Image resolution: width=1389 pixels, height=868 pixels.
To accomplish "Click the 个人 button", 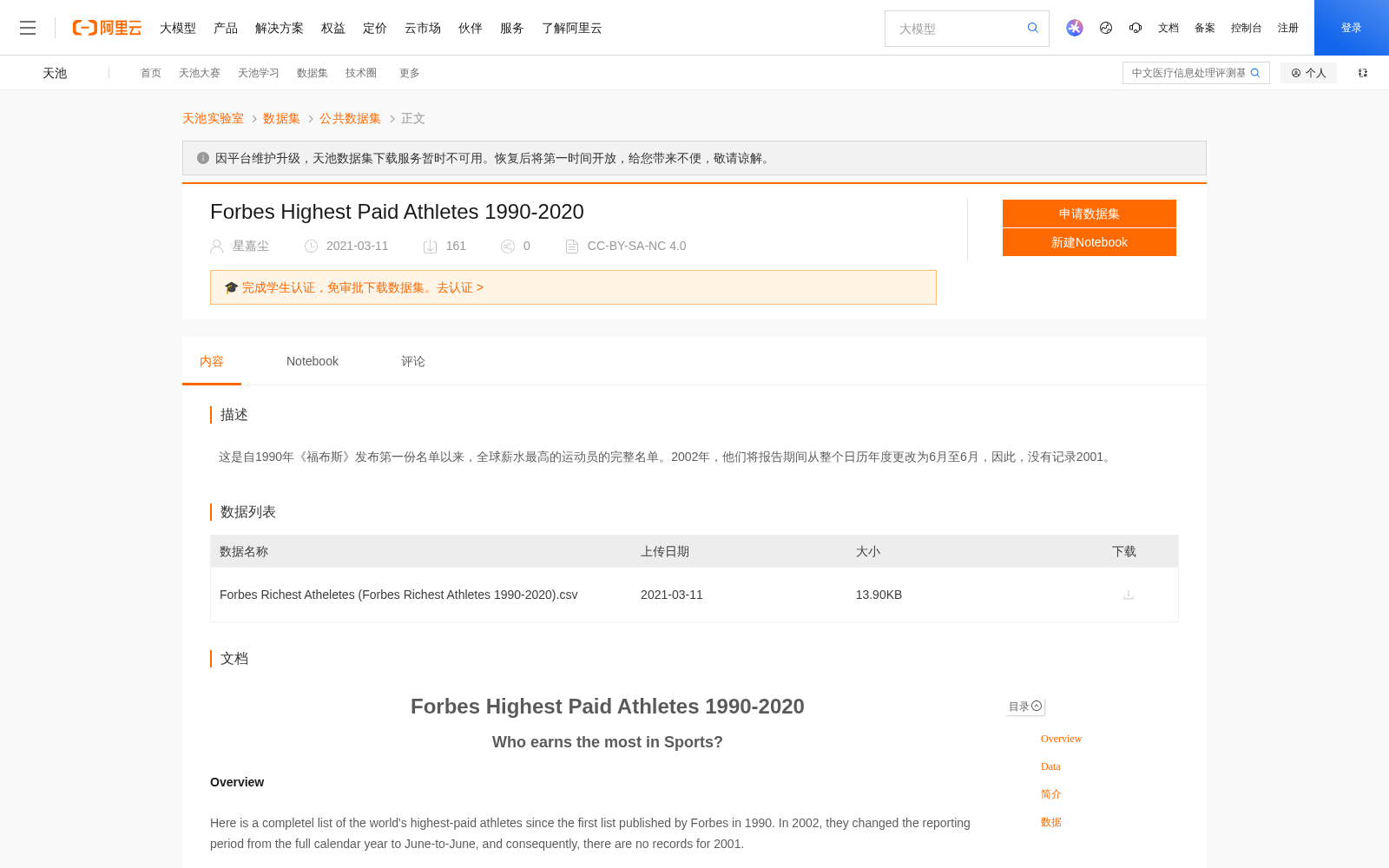I will [x=1308, y=73].
